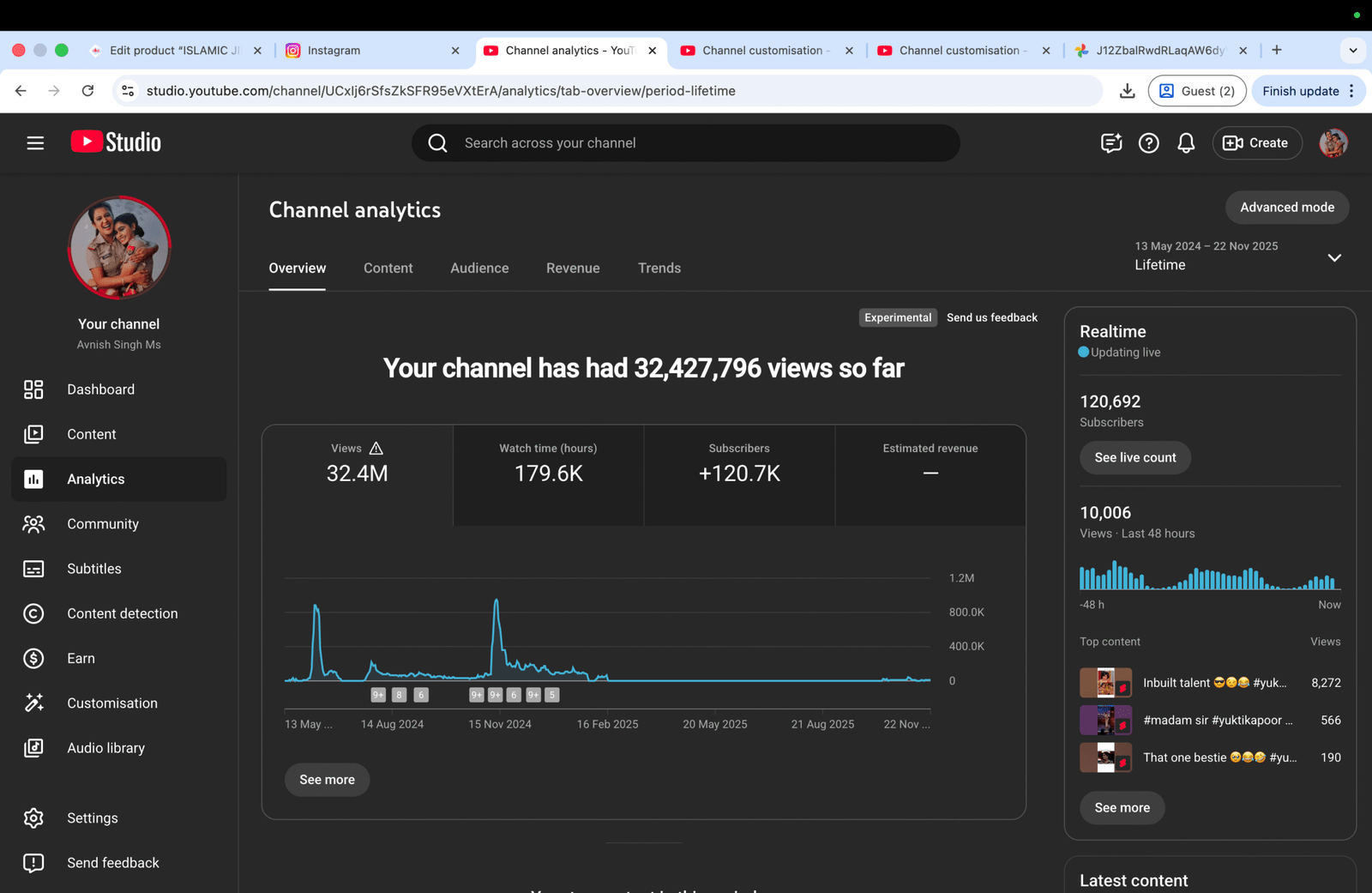Select the Watch time (hours) metric card
1372x893 pixels.
(548, 474)
